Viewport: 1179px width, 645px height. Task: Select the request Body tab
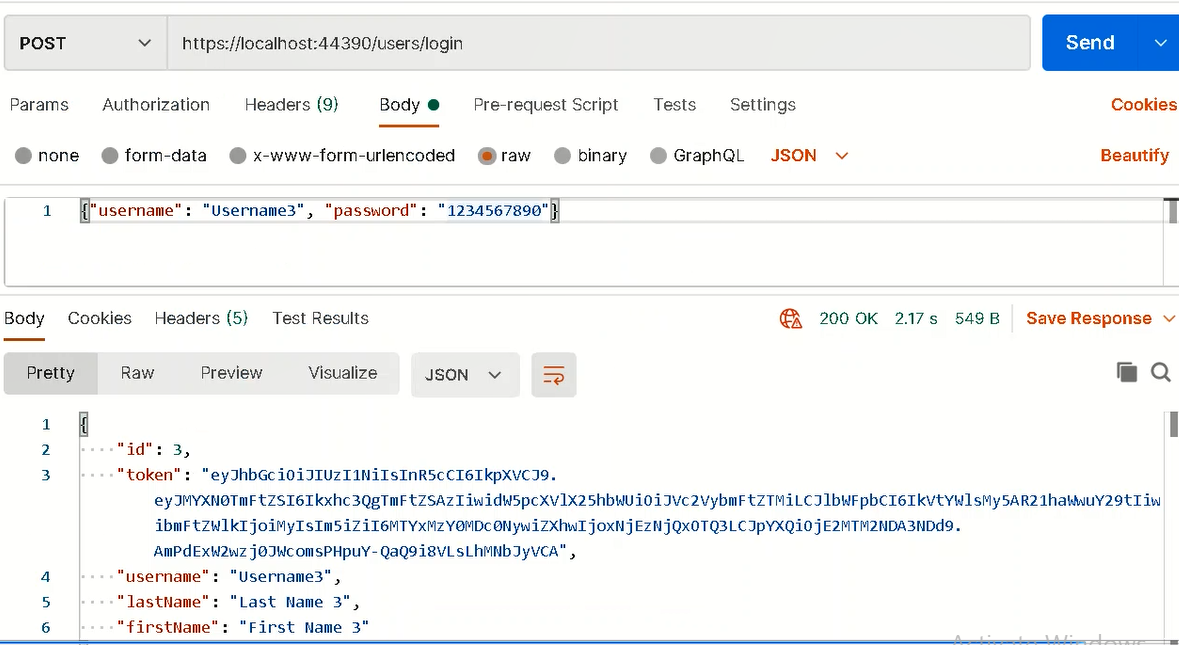tap(409, 104)
